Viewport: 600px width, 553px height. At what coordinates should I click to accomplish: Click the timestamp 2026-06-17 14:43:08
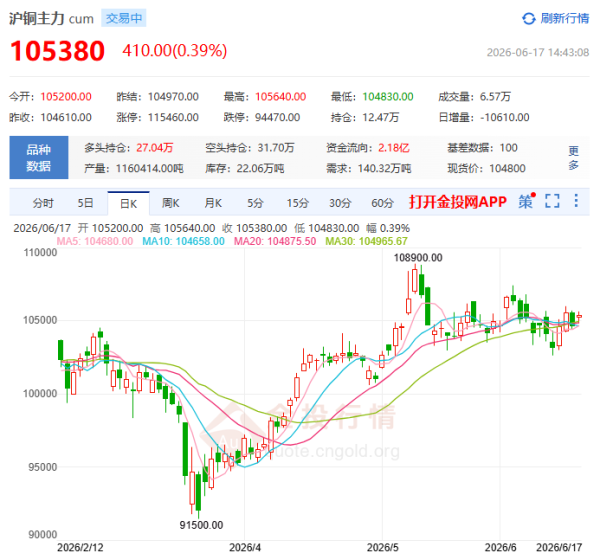tap(538, 52)
